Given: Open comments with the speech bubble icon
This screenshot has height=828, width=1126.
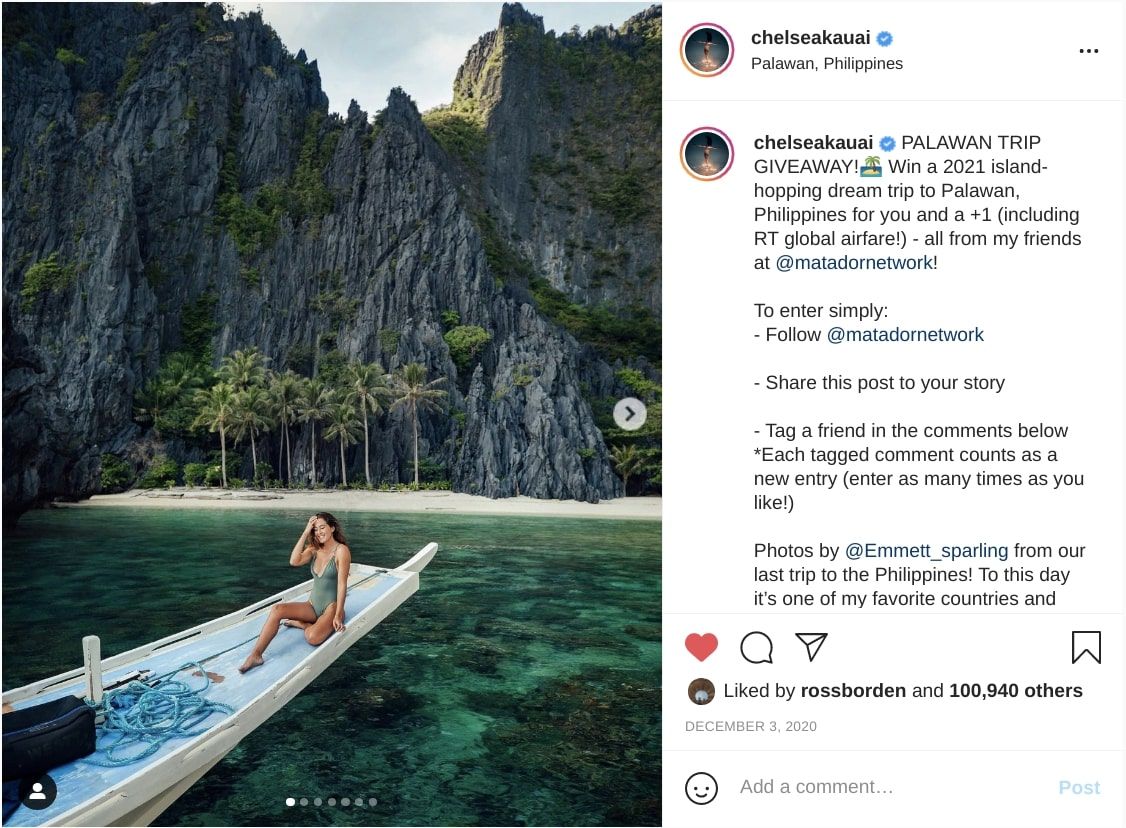Looking at the screenshot, I should coord(756,647).
